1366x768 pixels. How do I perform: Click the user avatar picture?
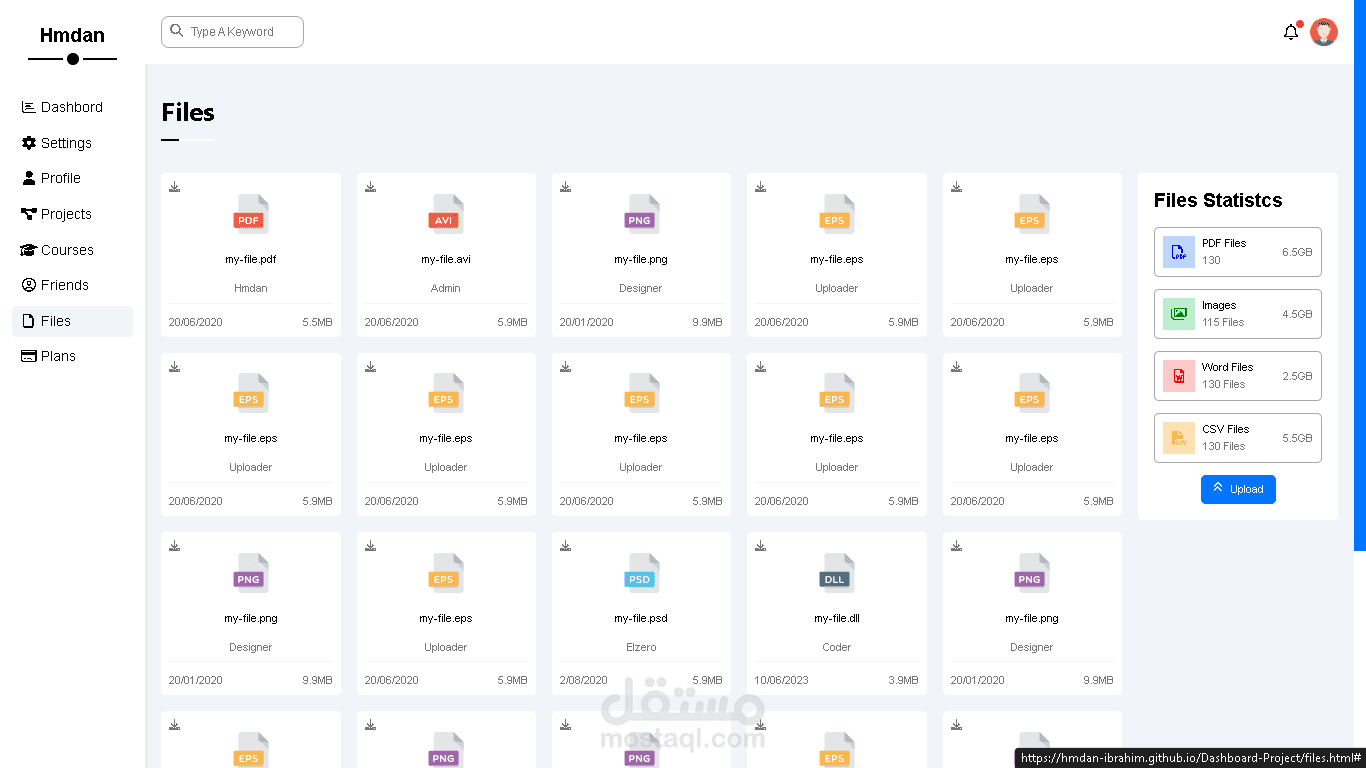(x=1324, y=32)
